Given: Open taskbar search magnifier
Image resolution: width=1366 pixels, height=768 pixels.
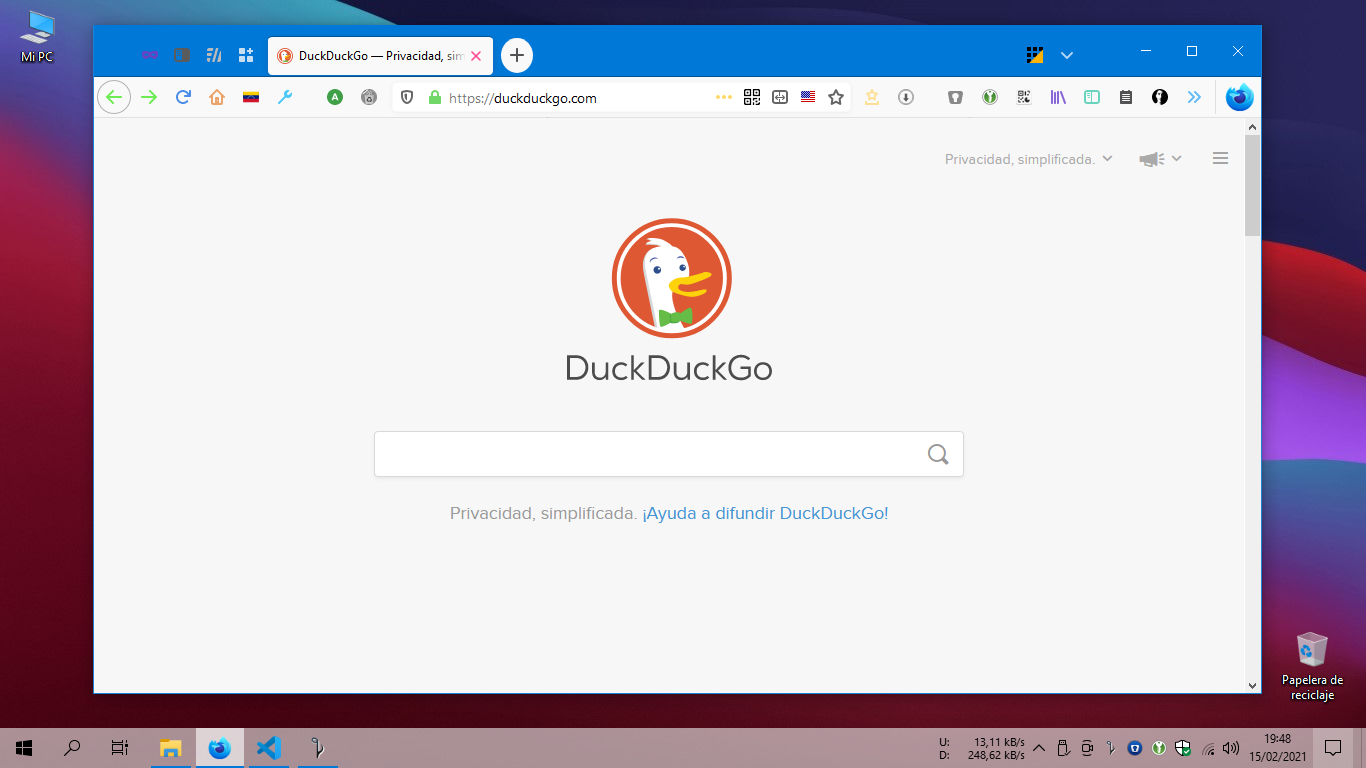Looking at the screenshot, I should pyautogui.click(x=72, y=747).
